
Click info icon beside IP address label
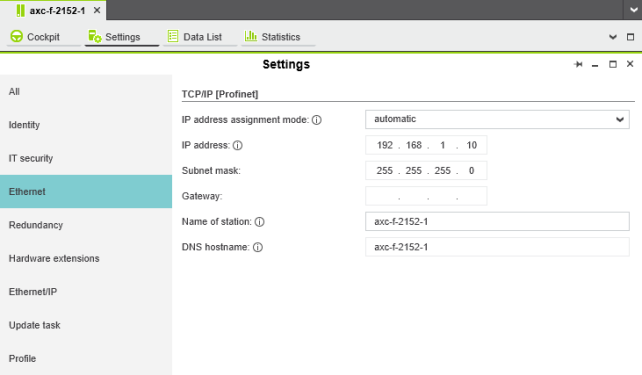[237, 145]
